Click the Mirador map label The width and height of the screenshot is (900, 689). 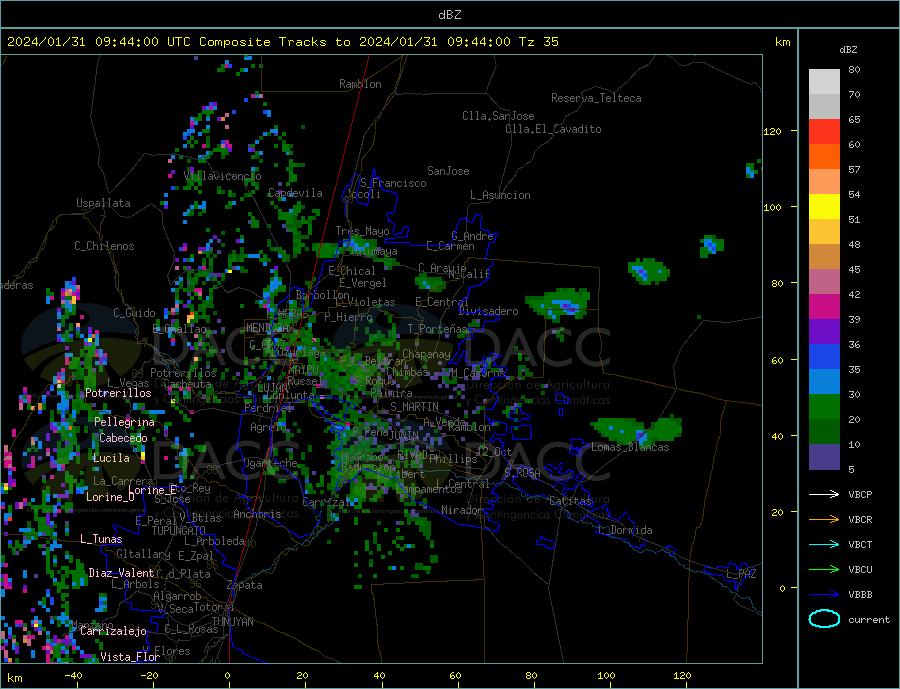(x=462, y=509)
